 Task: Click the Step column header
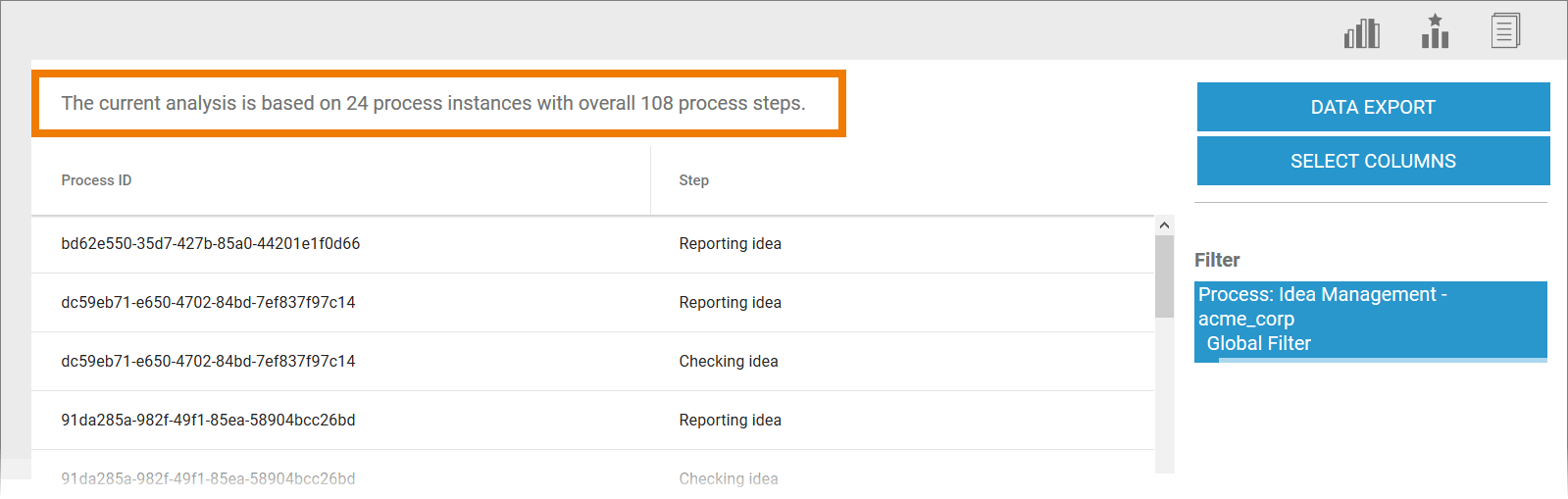(693, 180)
